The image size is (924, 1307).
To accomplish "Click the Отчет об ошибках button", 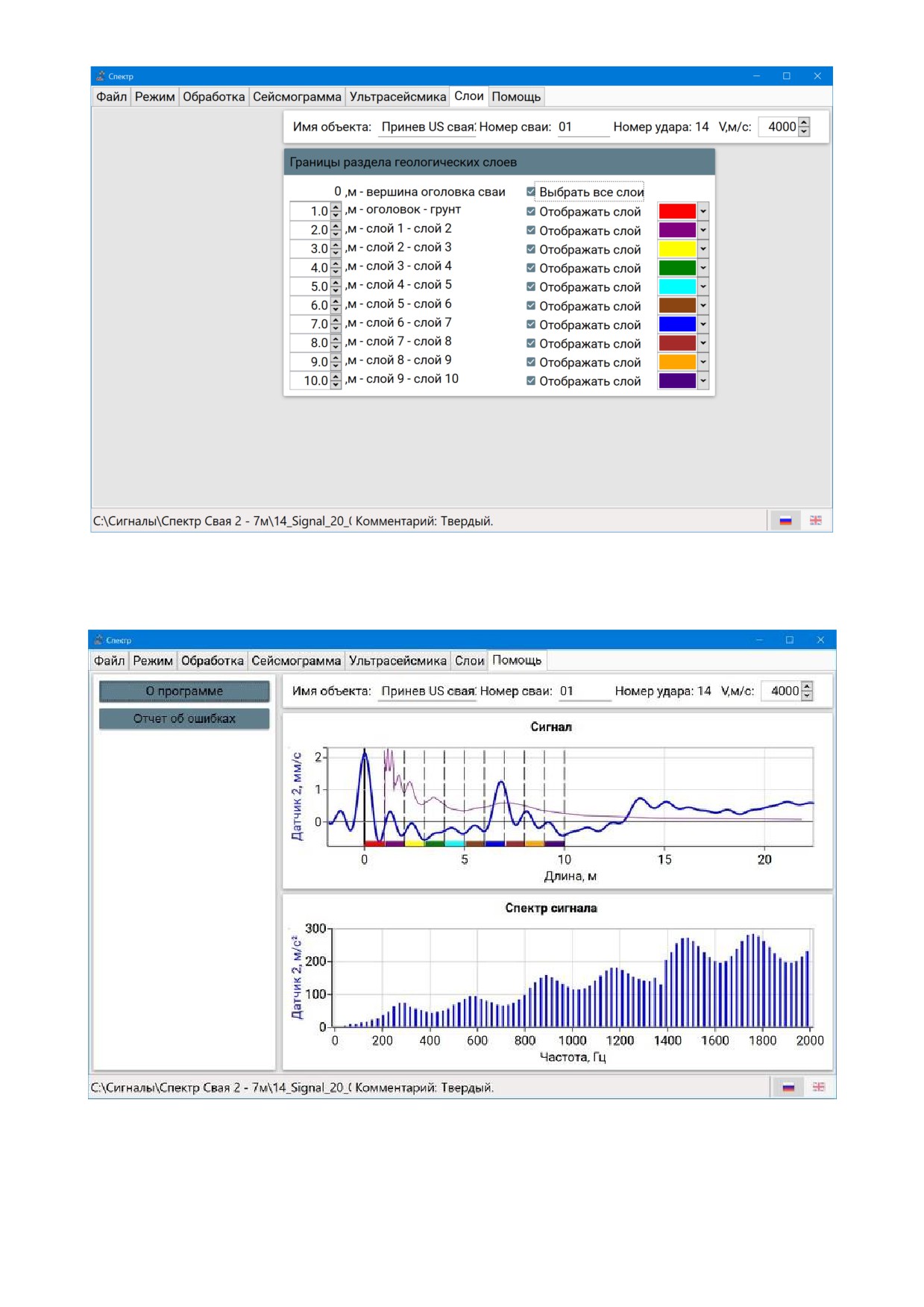I will point(184,718).
